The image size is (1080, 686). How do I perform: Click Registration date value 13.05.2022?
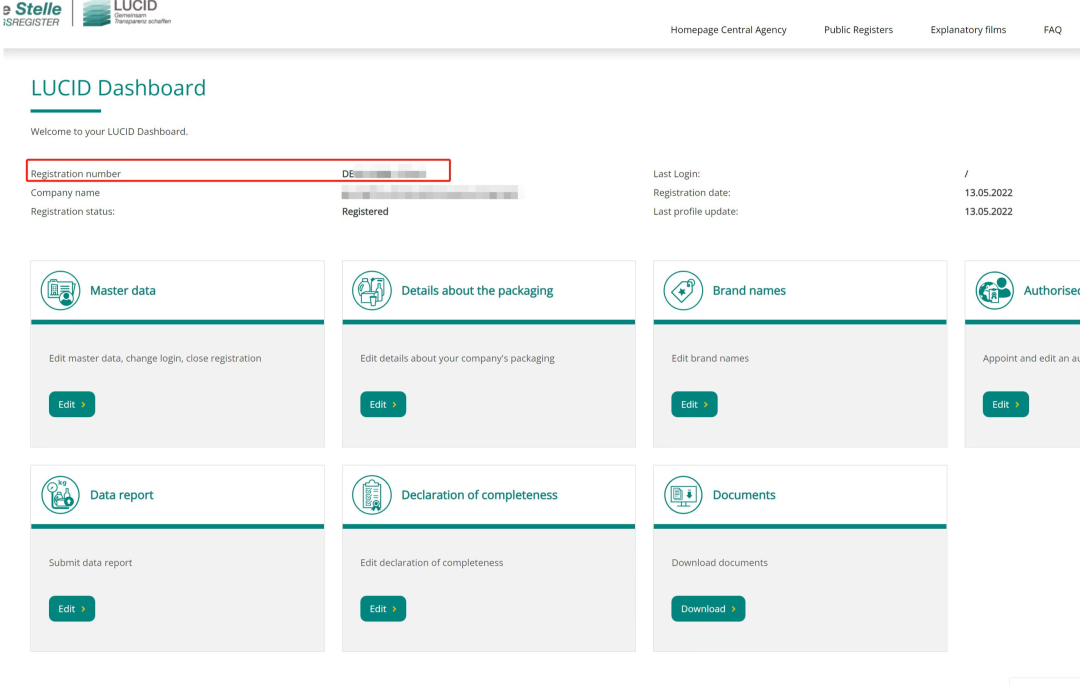pos(988,193)
